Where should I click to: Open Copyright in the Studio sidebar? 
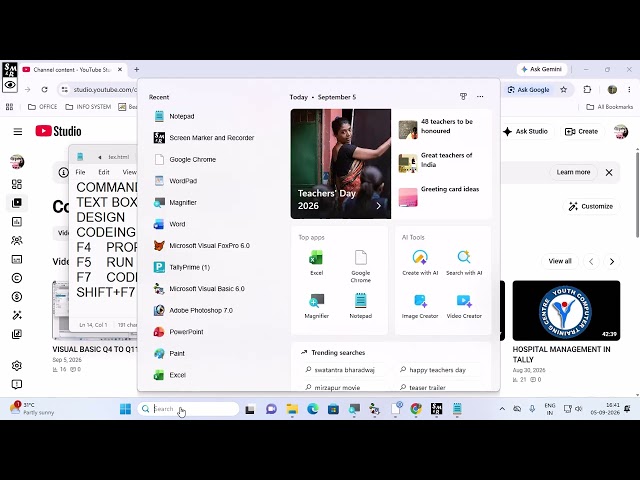tap(17, 278)
